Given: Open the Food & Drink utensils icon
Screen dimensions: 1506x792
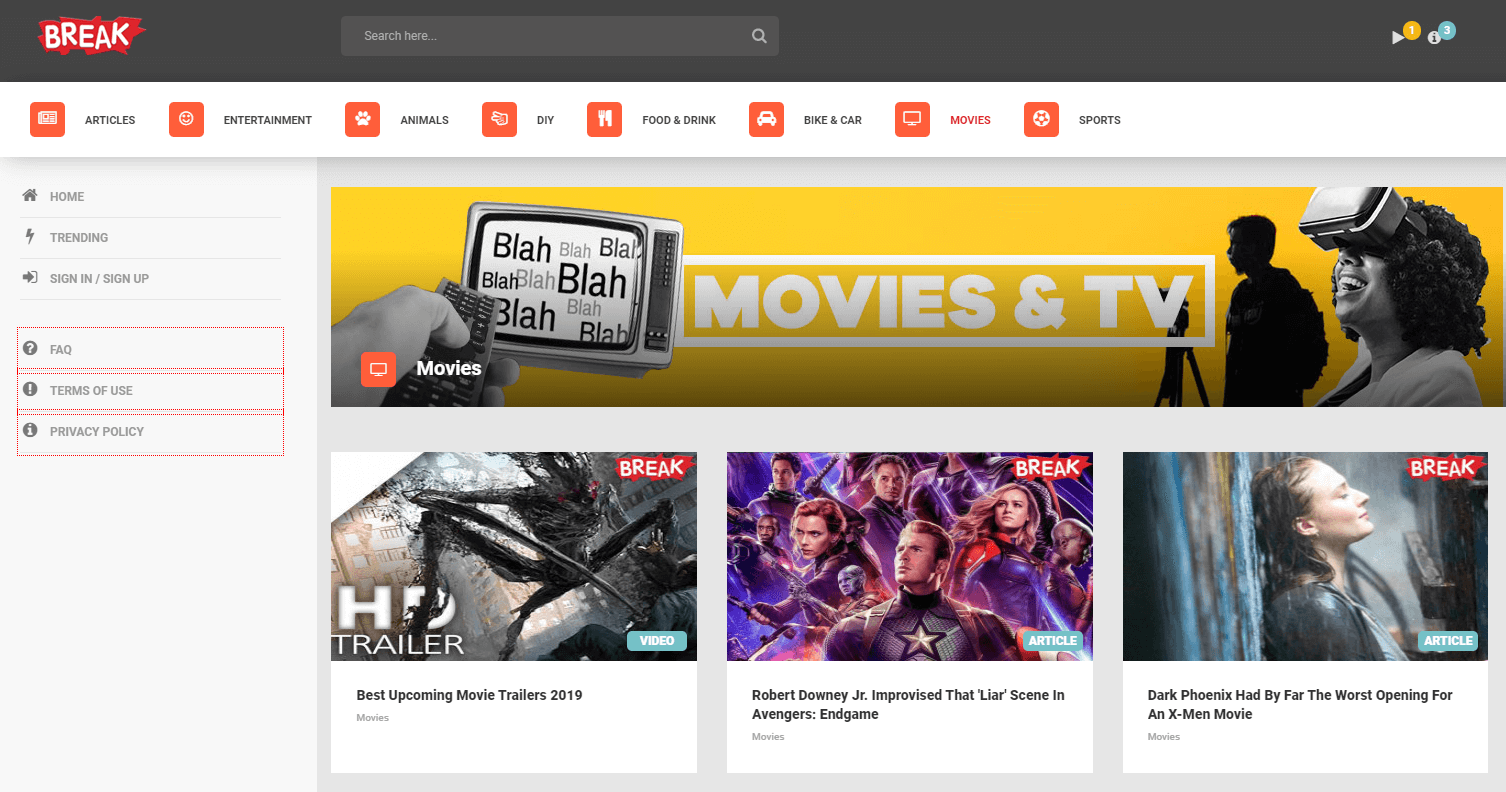Looking at the screenshot, I should pyautogui.click(x=604, y=119).
